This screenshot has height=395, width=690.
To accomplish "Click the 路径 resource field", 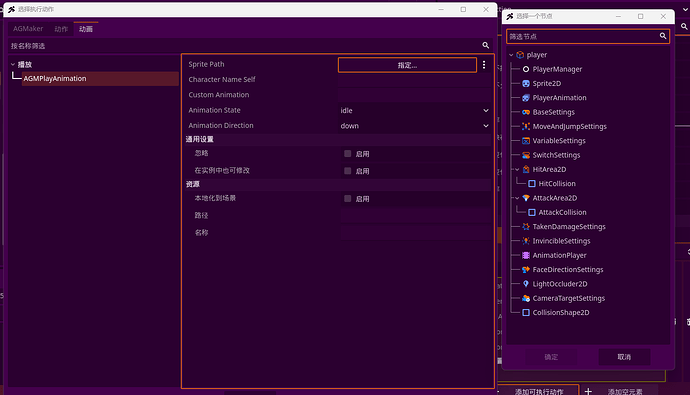I will 415,215.
